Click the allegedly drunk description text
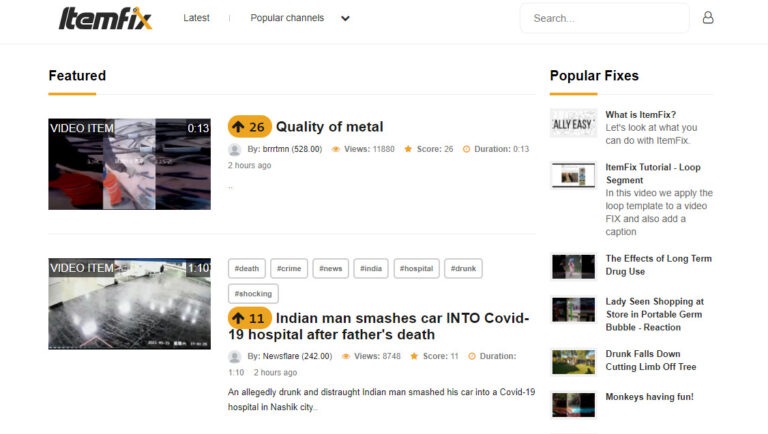Screen dimensions: 768x434 click(x=382, y=399)
